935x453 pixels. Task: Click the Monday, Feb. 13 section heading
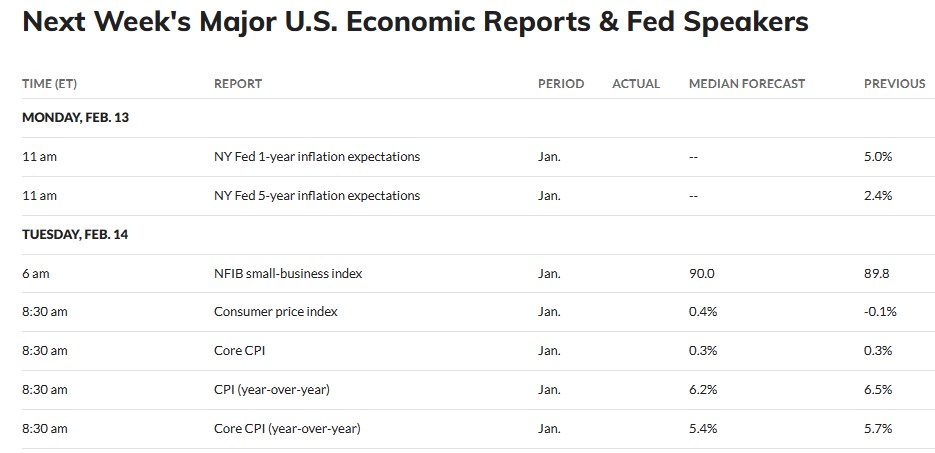coord(75,117)
